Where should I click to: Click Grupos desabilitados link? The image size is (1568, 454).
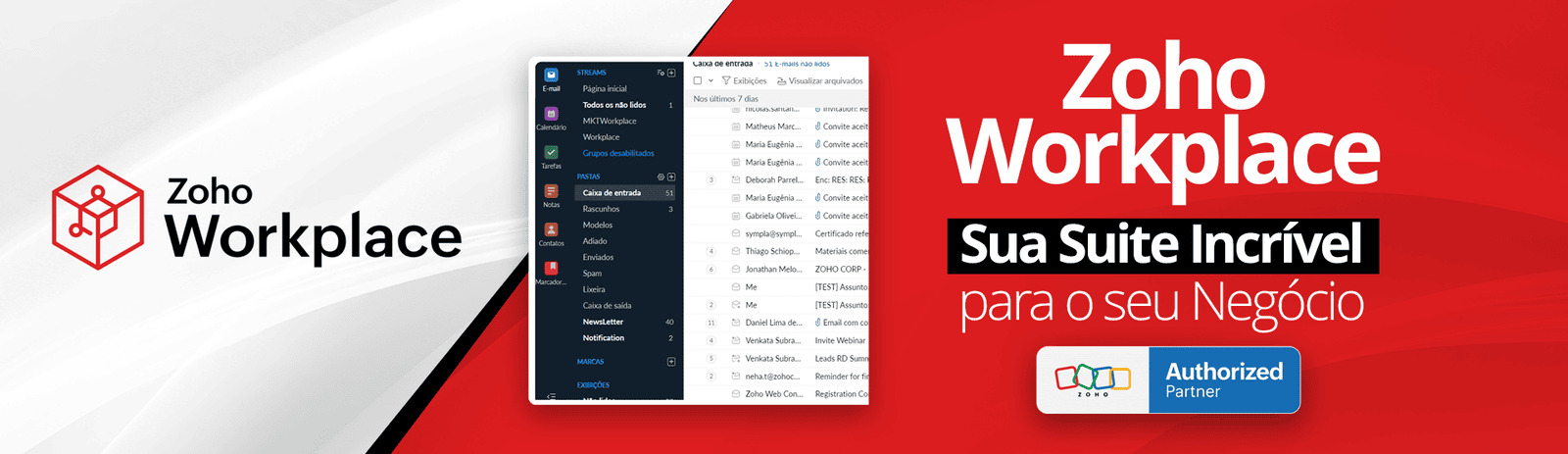(x=618, y=153)
